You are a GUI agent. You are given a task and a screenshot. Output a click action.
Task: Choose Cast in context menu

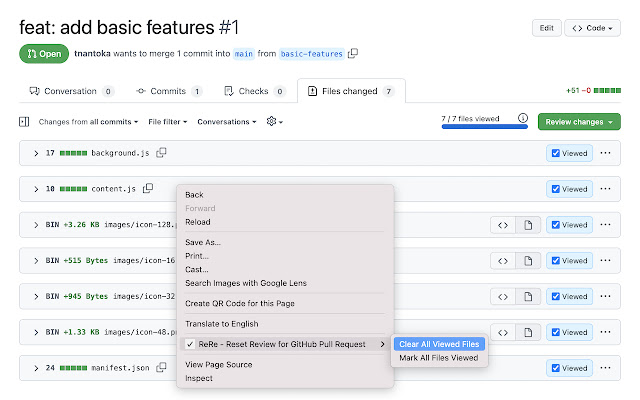pyautogui.click(x=197, y=269)
